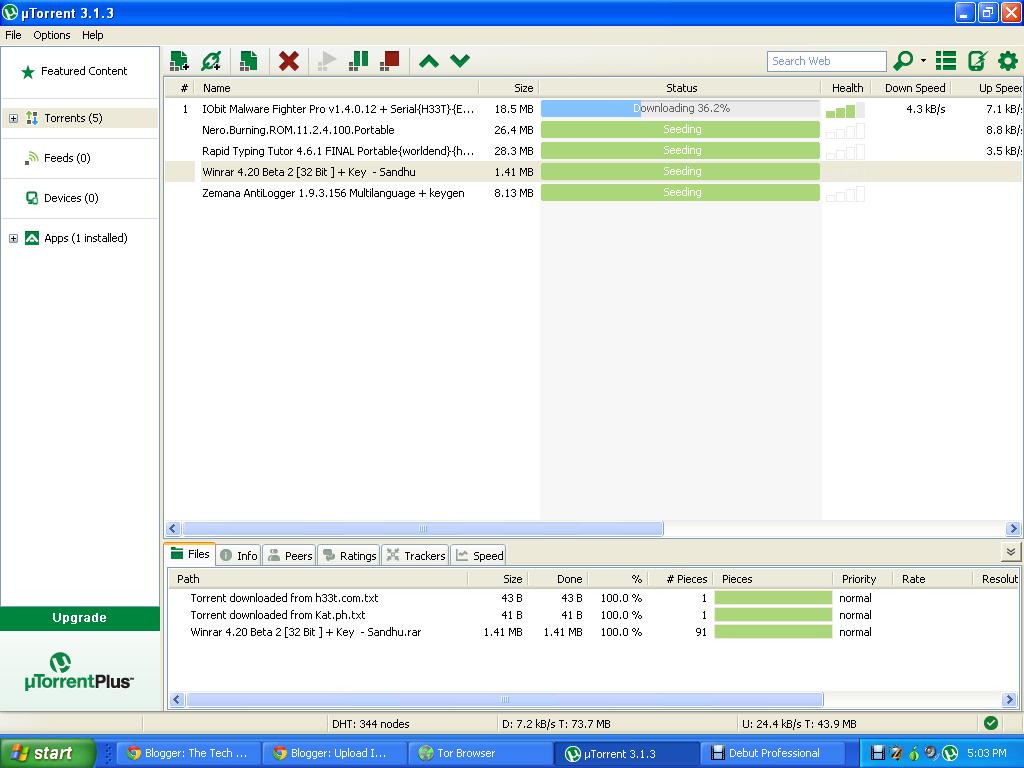Open the File menu
Screen dimensions: 1024x768
13,35
